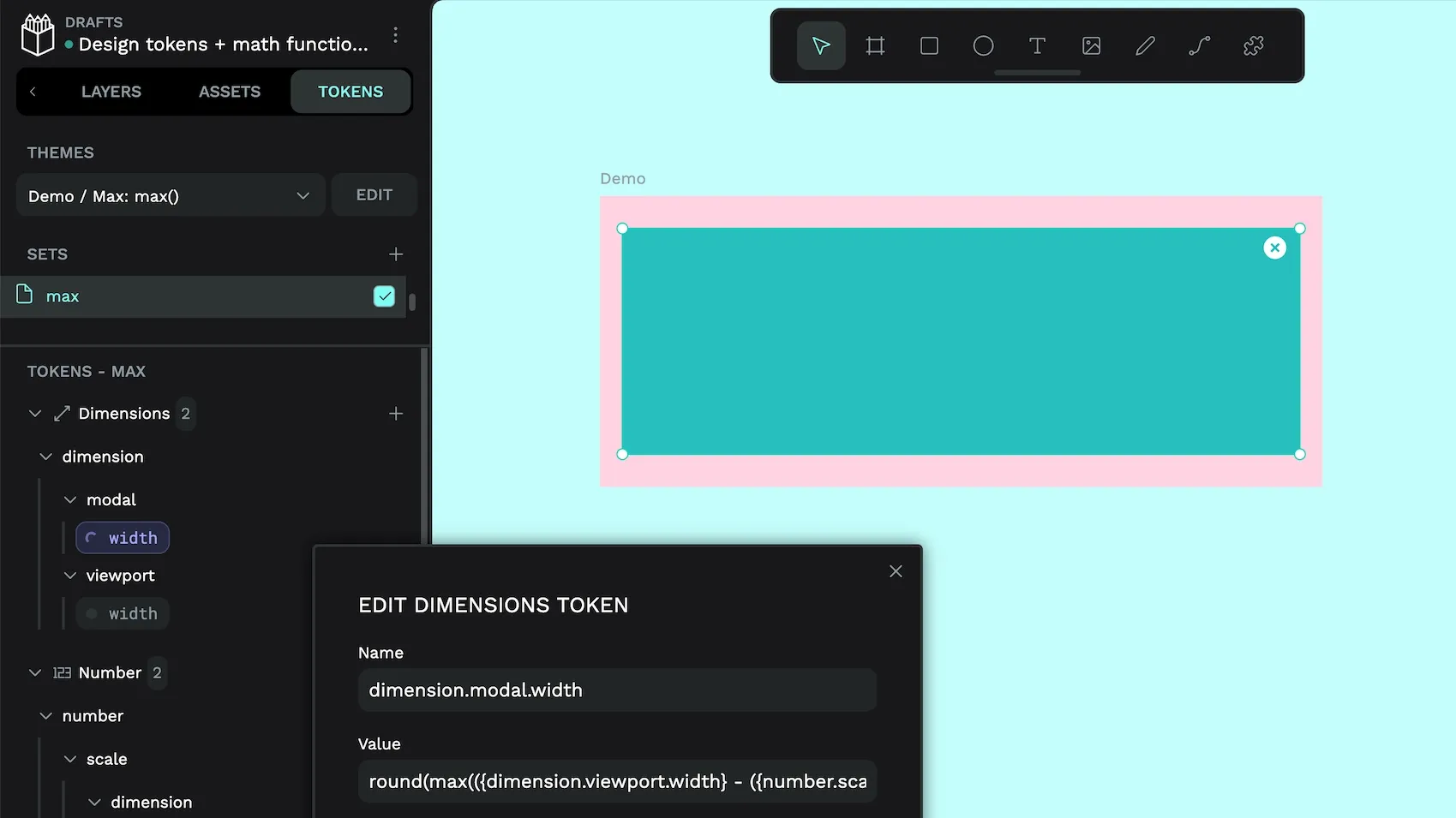Select the teal rectangle on canvas
Screen dimensions: 1456x818
[961, 341]
